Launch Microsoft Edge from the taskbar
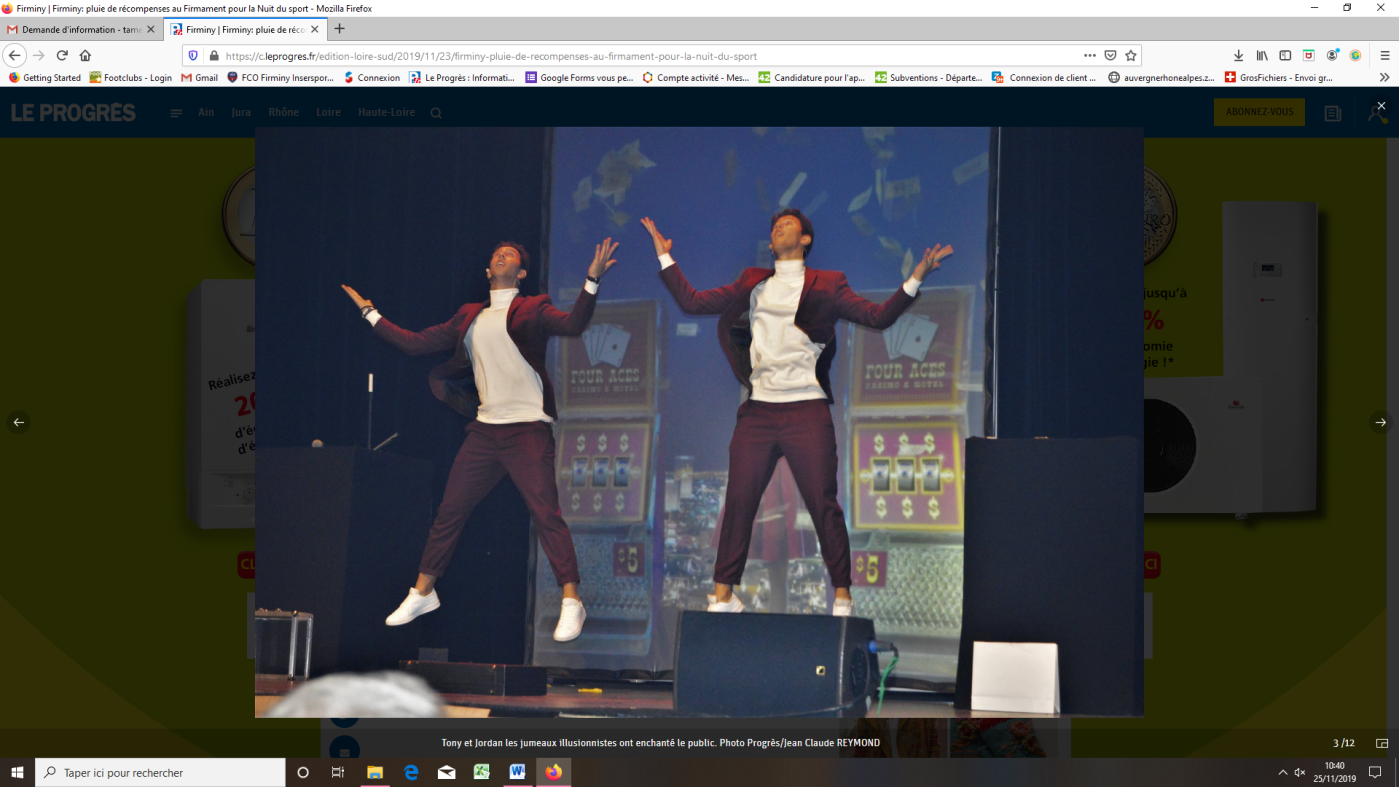1399x787 pixels. [x=411, y=772]
